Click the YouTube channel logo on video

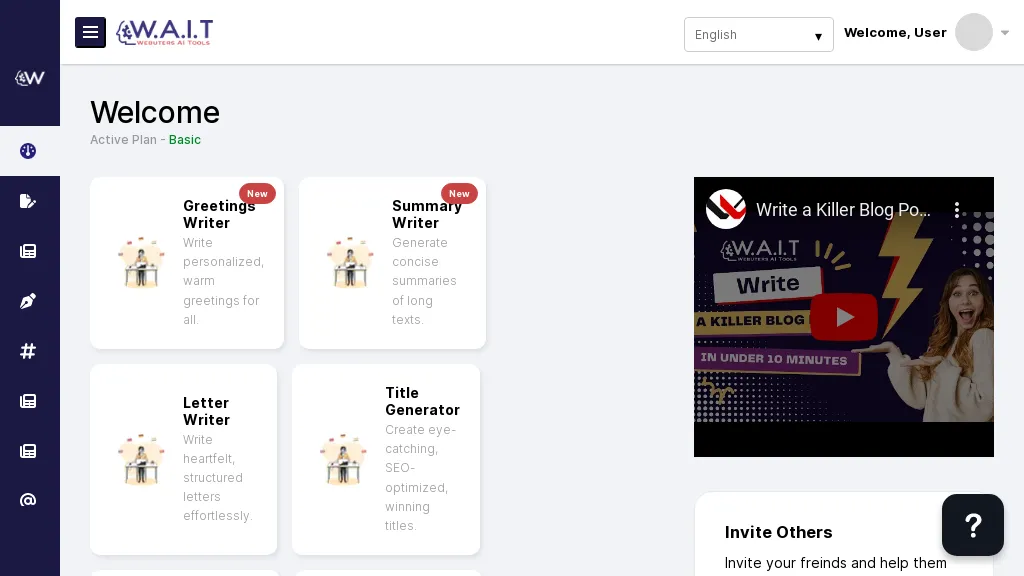click(726, 209)
